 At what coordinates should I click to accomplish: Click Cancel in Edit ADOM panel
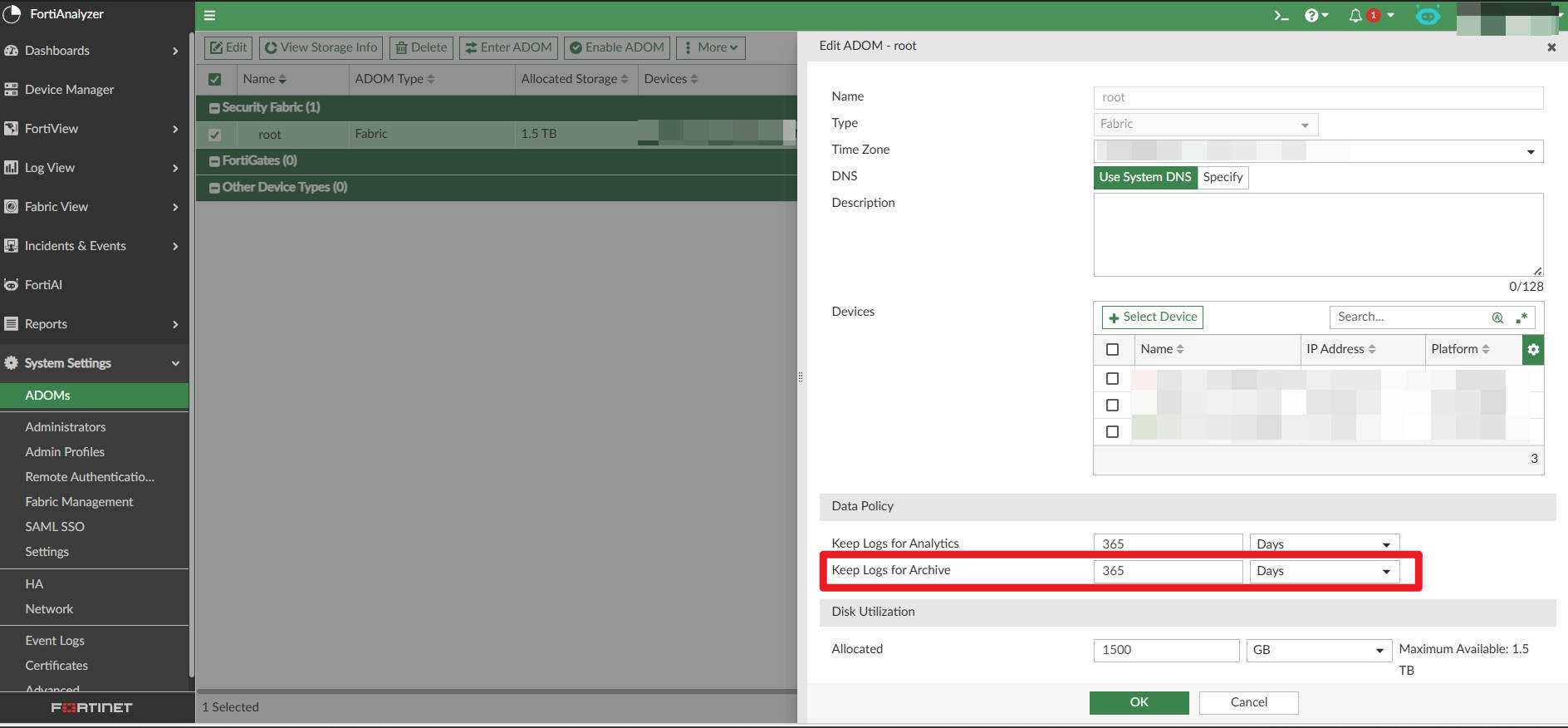click(1248, 702)
